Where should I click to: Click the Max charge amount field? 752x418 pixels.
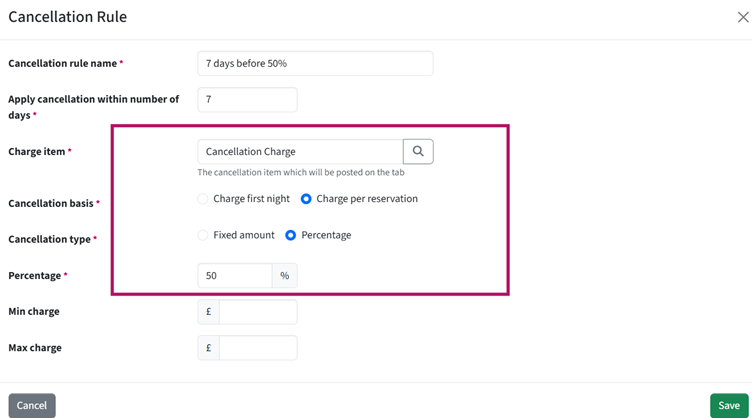[258, 348]
